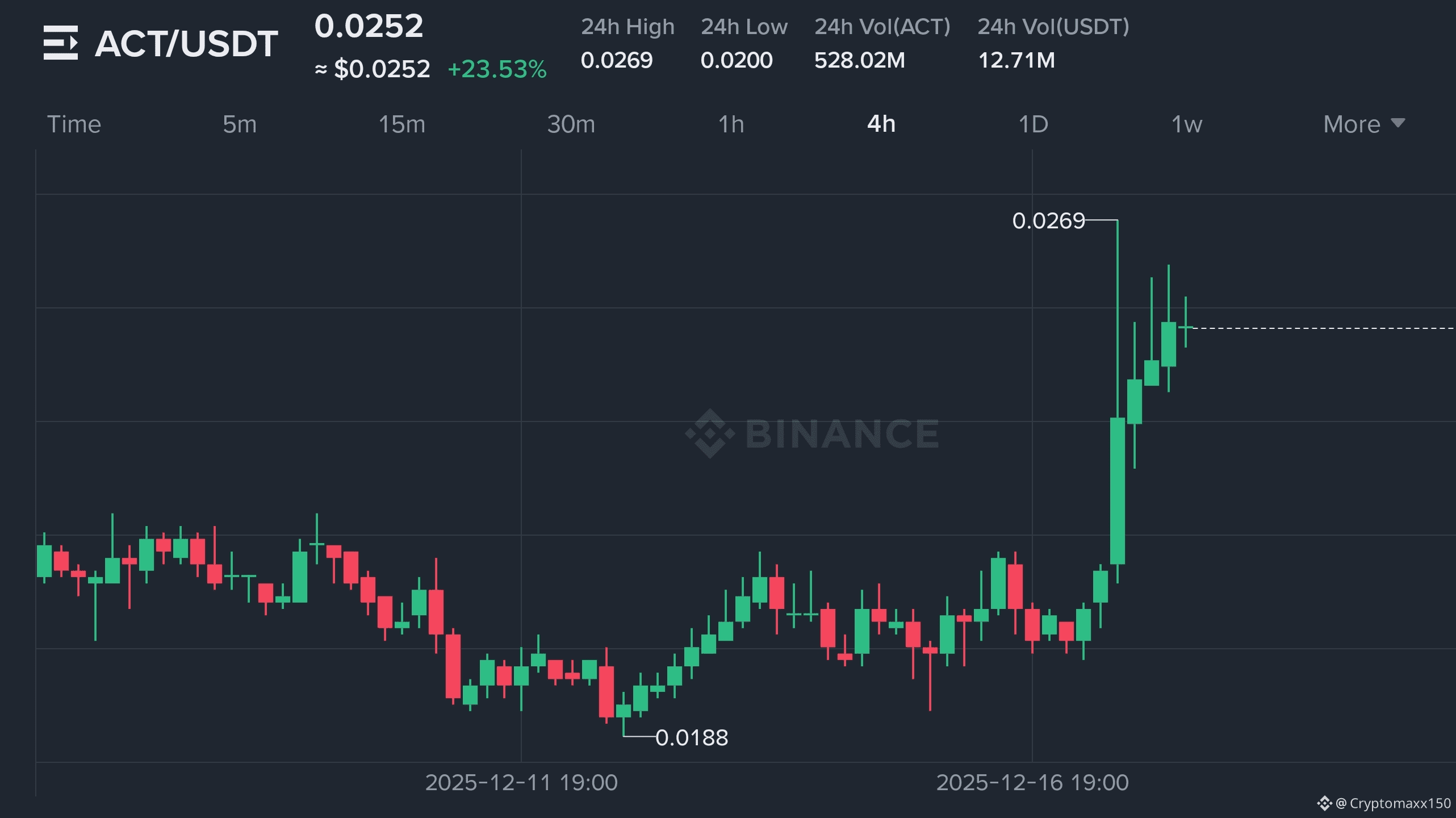The width and height of the screenshot is (1456, 818).
Task: Click the More dropdown arrow
Action: coord(1398,123)
